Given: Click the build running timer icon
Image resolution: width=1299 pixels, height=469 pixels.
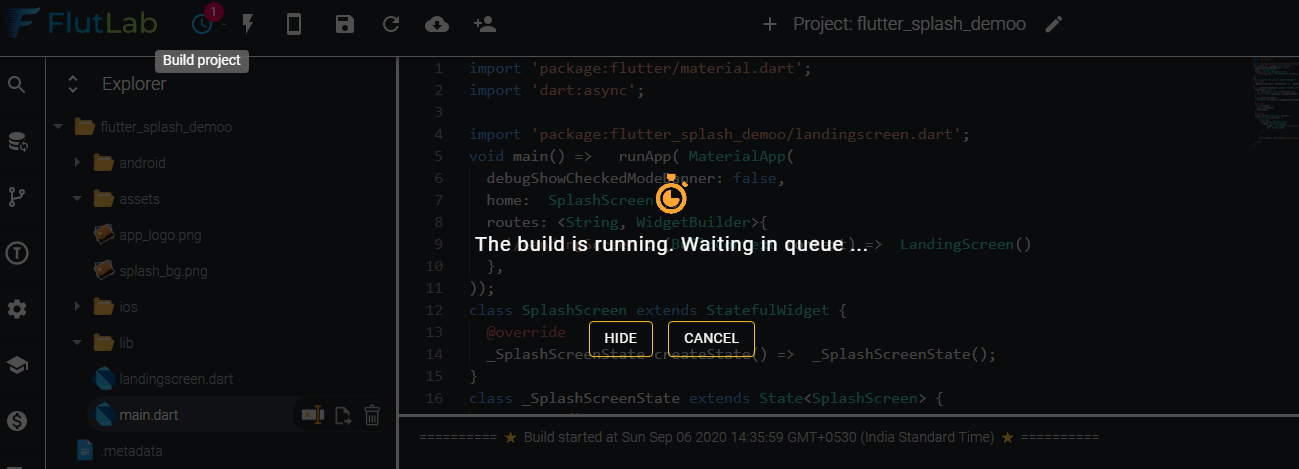Looking at the screenshot, I should (673, 196).
